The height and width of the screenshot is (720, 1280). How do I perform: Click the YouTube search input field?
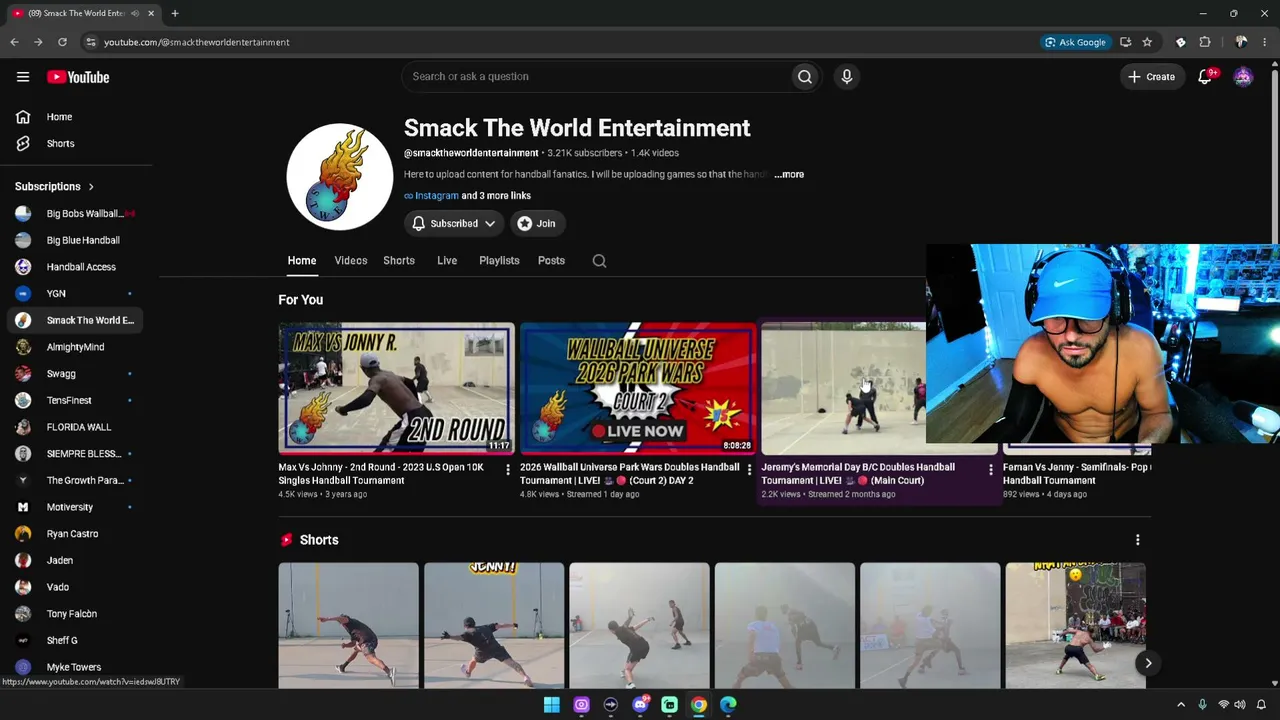(595, 77)
